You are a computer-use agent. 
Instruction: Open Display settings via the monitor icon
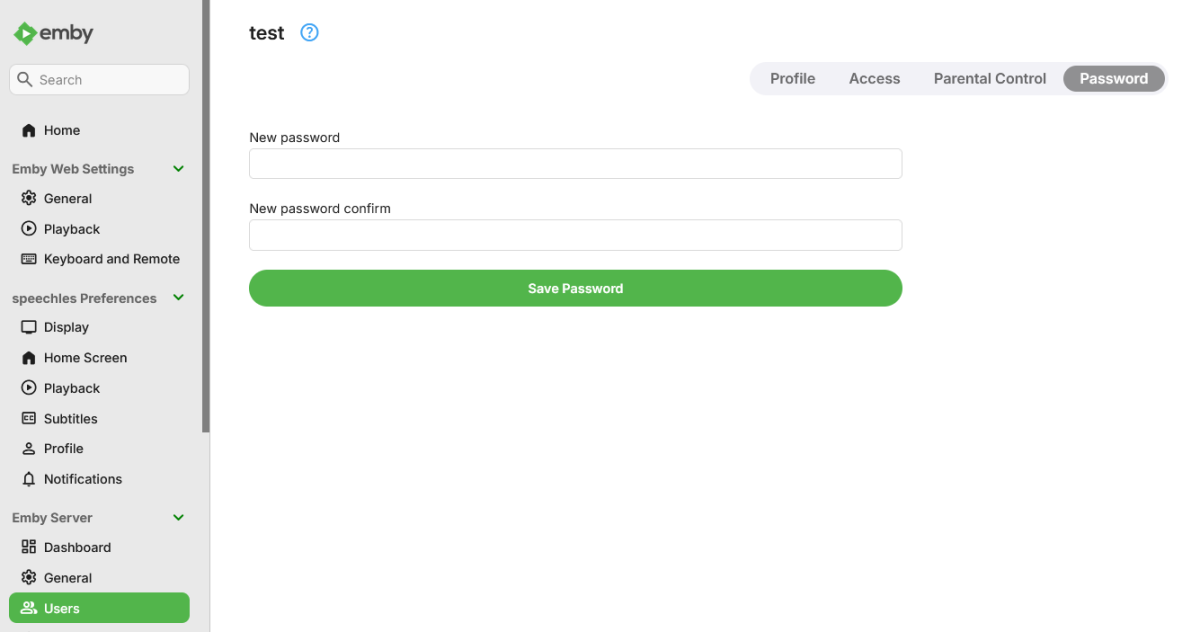[29, 327]
